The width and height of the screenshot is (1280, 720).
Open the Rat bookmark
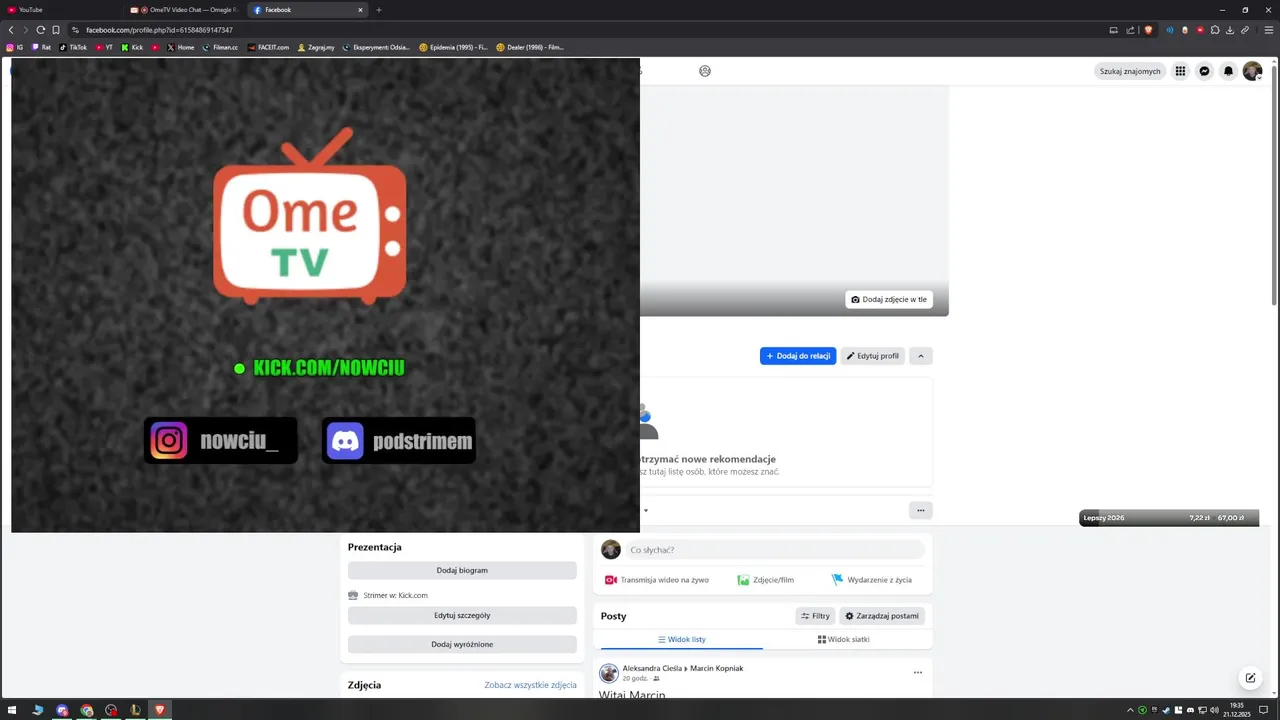click(41, 47)
